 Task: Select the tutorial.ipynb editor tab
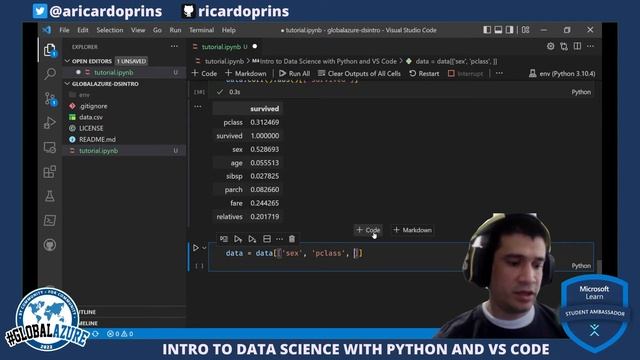pyautogui.click(x=224, y=47)
